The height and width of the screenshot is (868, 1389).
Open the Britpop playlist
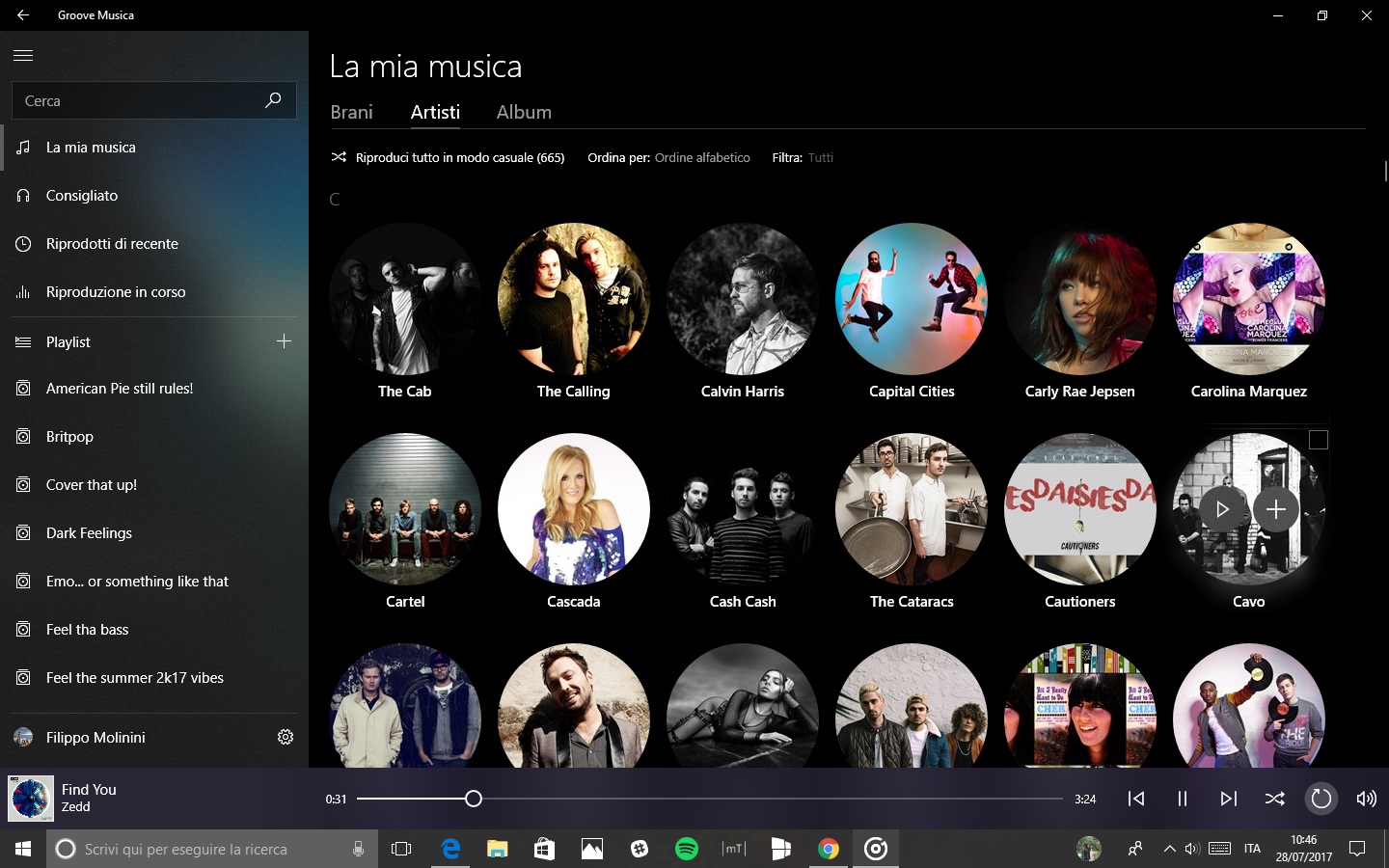point(154,437)
